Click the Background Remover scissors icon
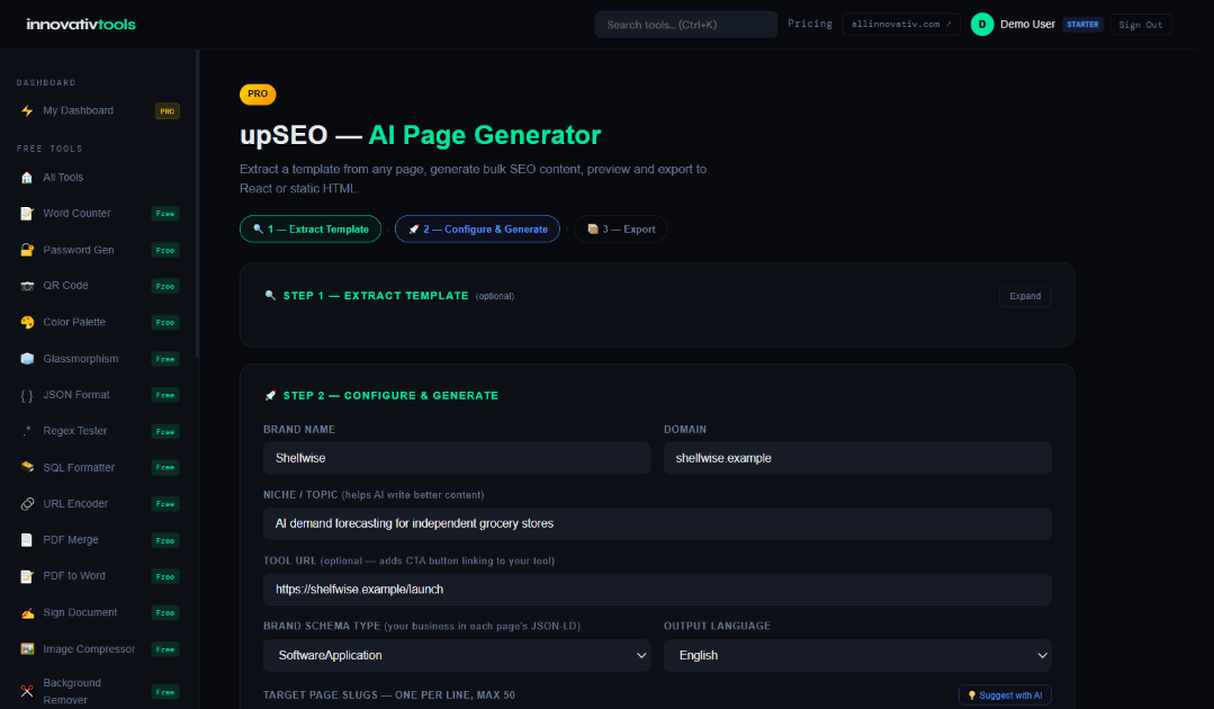Image resolution: width=1214 pixels, height=709 pixels. (27, 691)
